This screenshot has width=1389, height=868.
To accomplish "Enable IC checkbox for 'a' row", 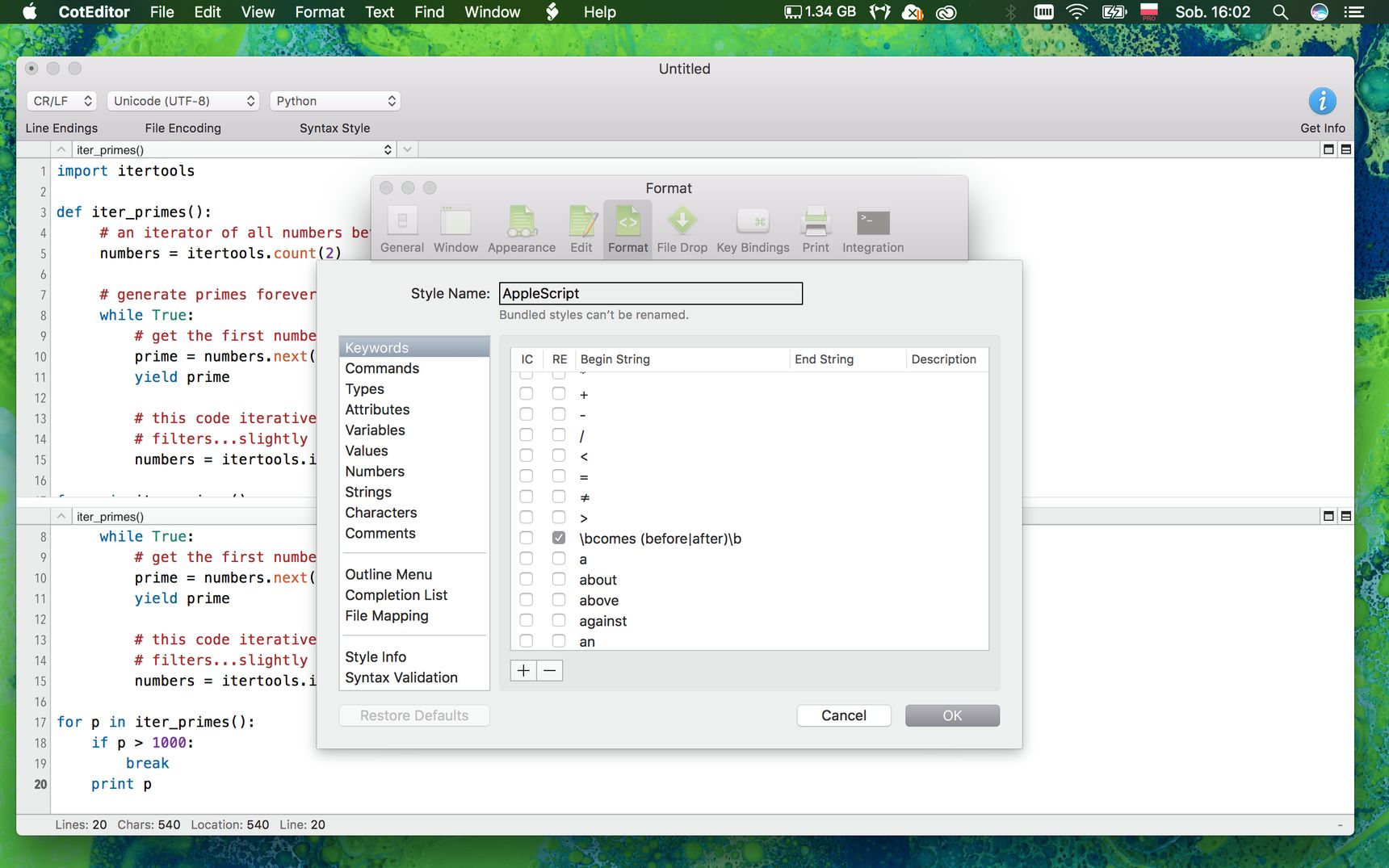I will click(x=527, y=559).
